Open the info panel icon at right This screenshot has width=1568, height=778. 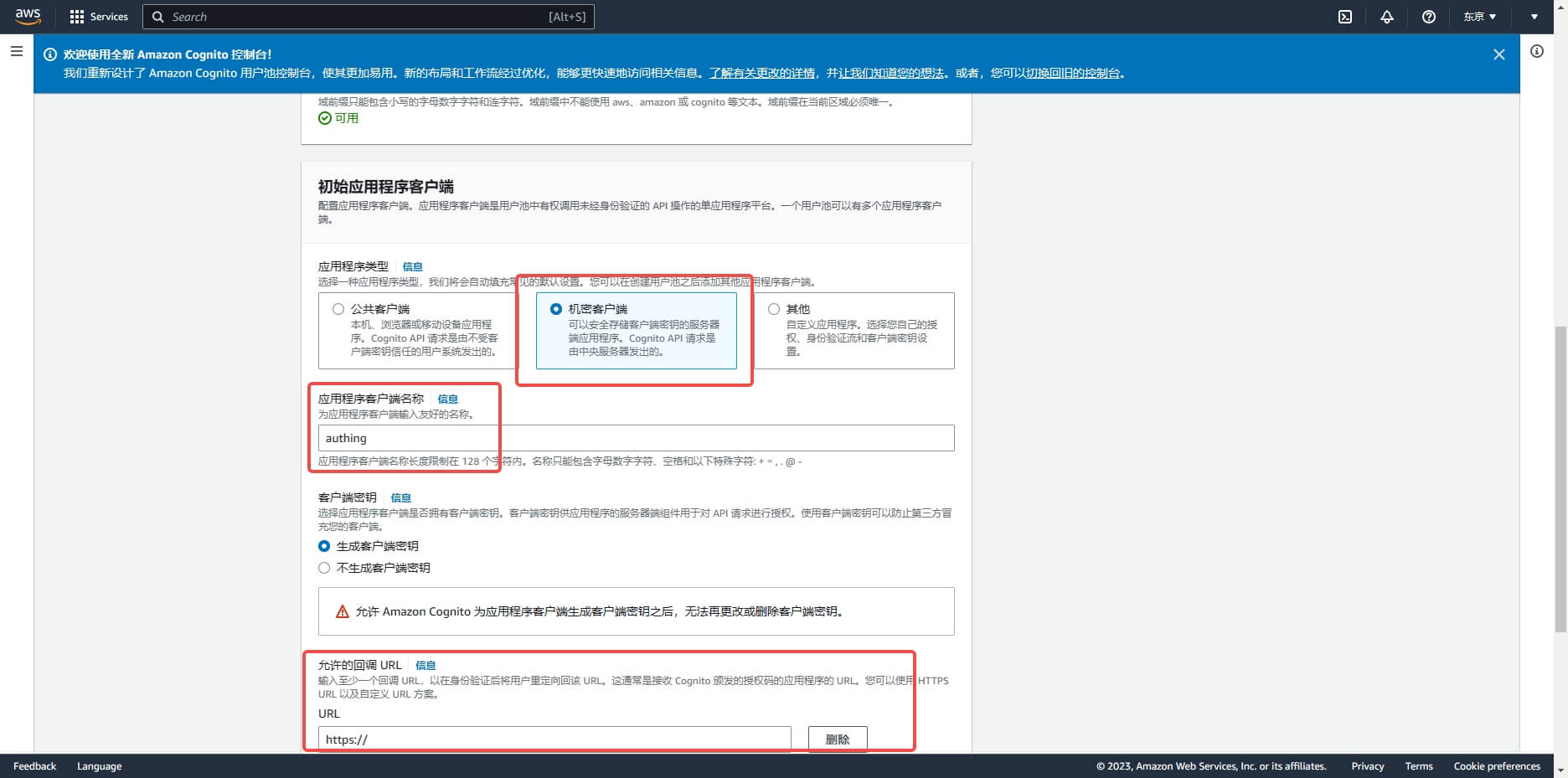tap(1537, 52)
